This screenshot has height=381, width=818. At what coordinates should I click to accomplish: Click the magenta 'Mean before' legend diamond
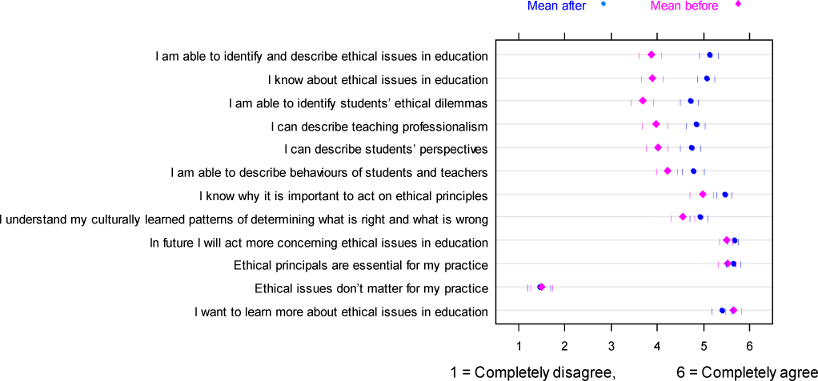coord(738,4)
